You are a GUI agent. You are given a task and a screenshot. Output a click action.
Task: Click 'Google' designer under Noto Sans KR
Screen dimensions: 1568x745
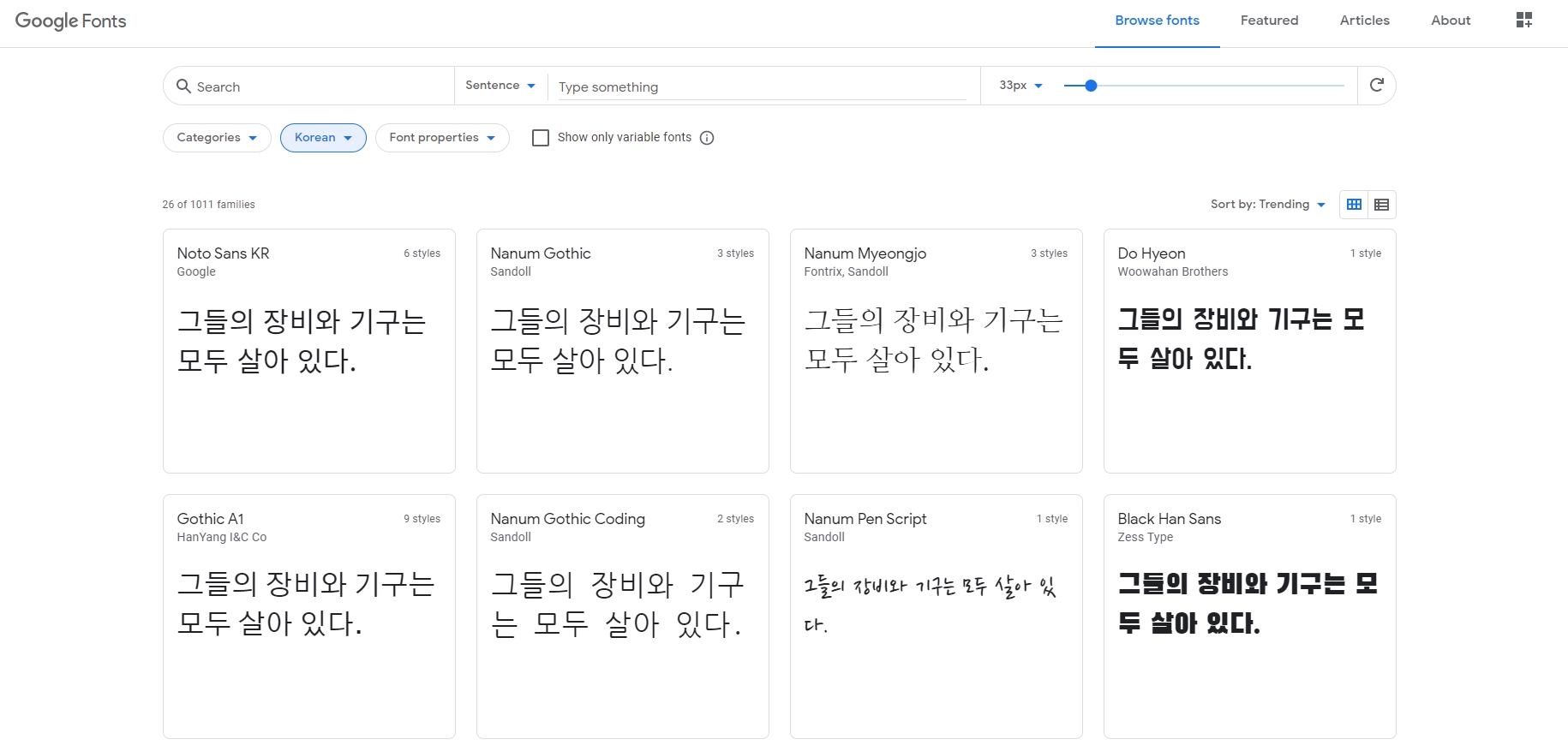196,271
